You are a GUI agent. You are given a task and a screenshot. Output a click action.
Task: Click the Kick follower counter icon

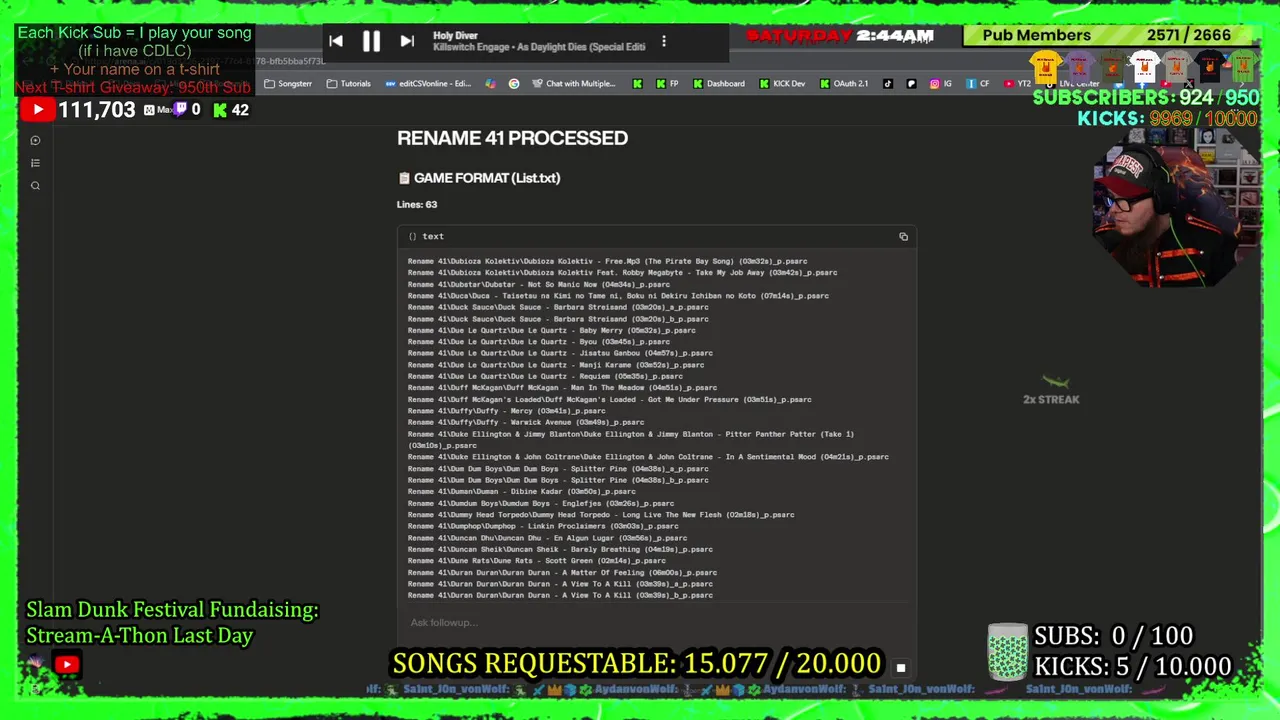pyautogui.click(x=220, y=110)
